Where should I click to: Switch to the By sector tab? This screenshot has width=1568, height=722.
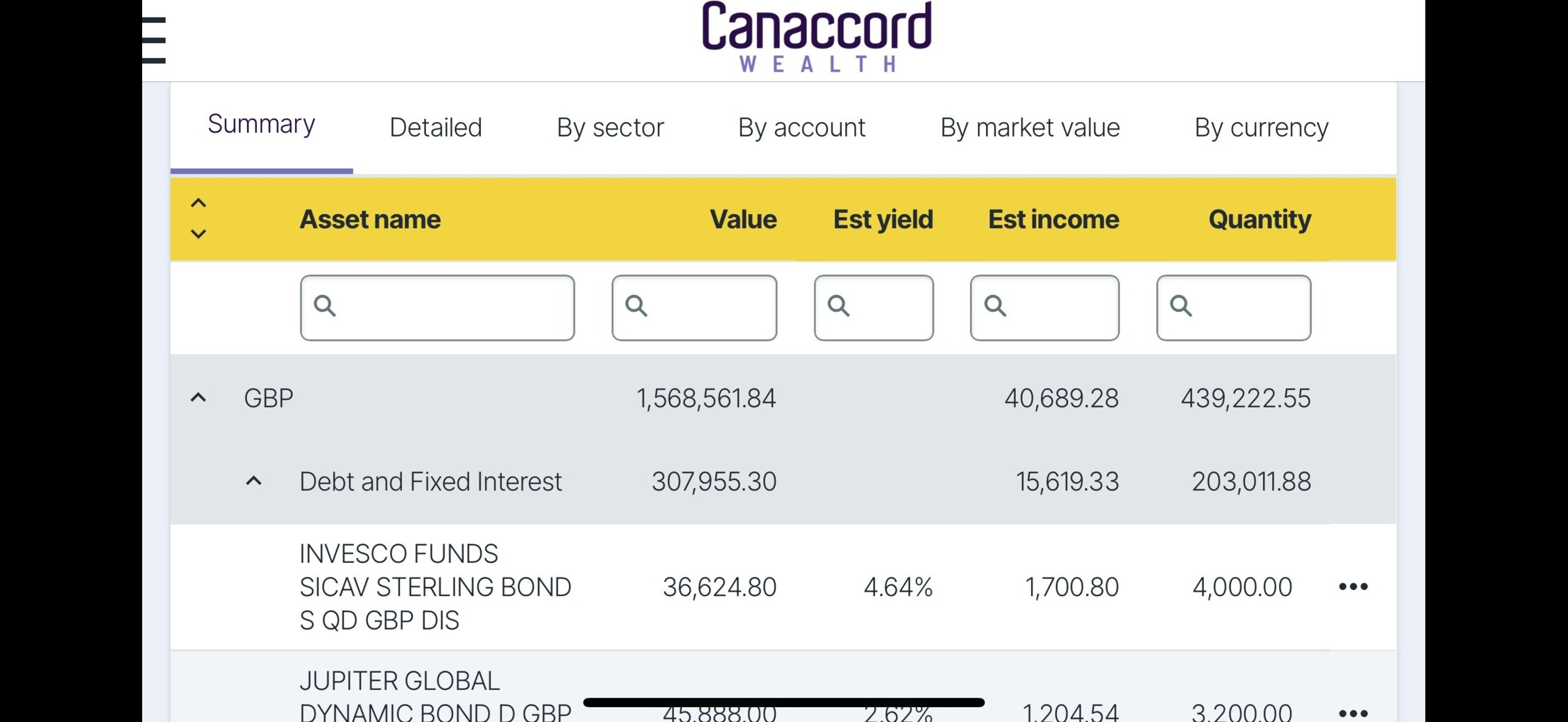coord(610,128)
